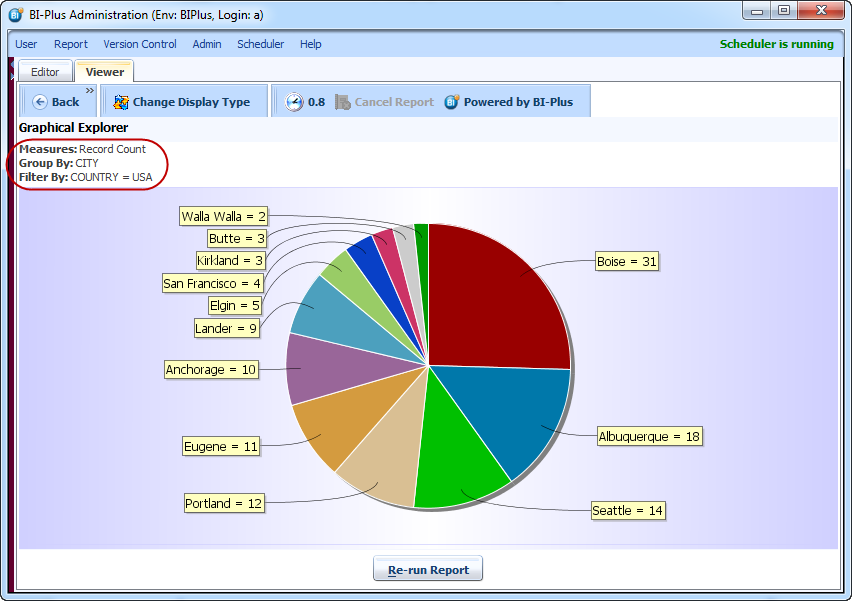
Task: Click the Powered by BI-Plus logo icon
Action: point(452,102)
